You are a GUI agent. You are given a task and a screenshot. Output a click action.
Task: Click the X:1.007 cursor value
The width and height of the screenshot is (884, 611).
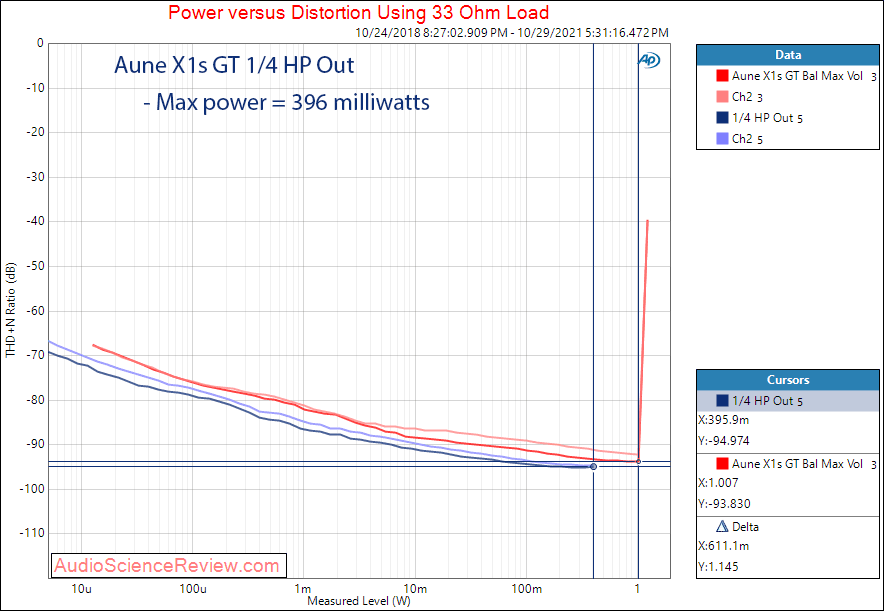pyautogui.click(x=718, y=483)
